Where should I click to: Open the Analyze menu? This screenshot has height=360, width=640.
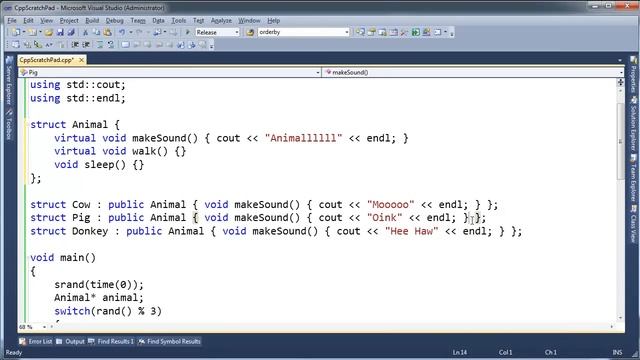[x=221, y=20]
